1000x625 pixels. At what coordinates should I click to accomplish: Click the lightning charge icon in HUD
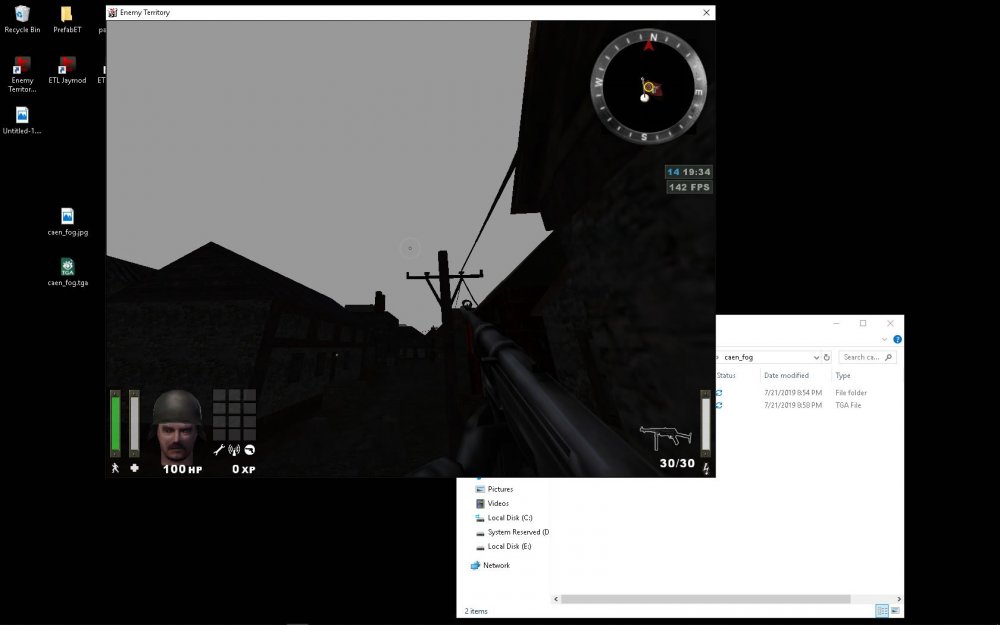706,469
